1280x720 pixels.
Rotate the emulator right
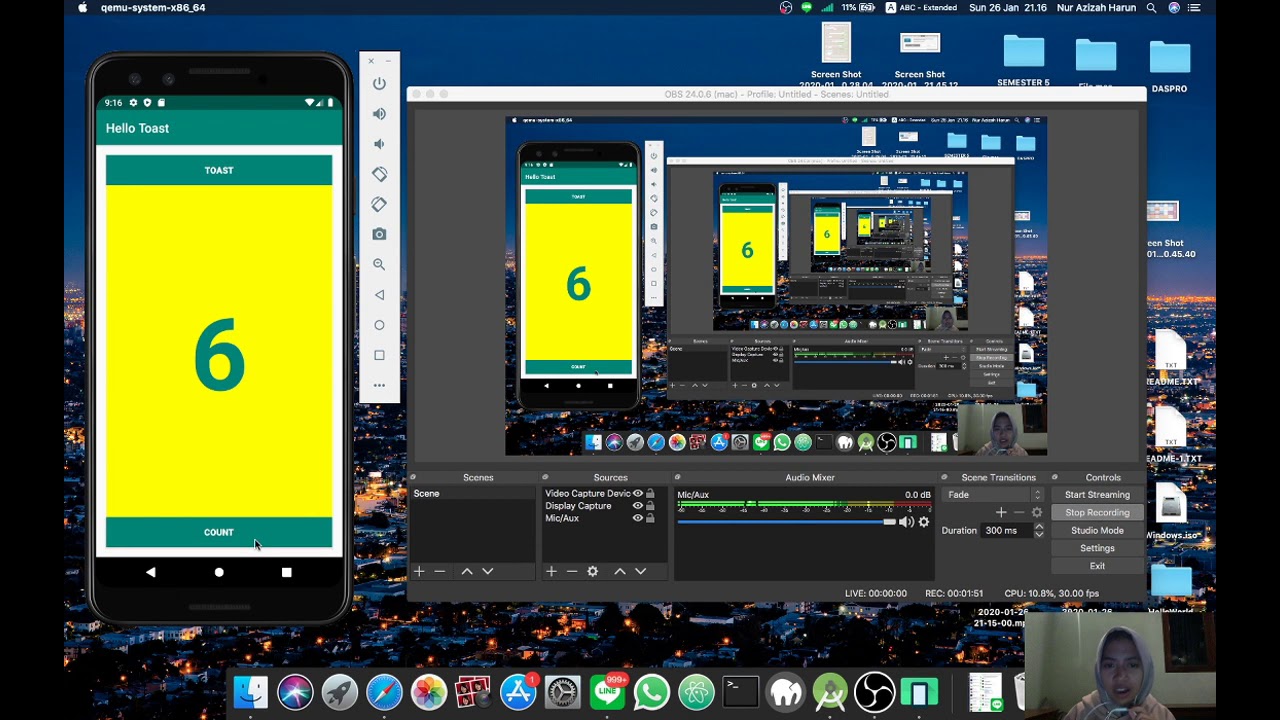pos(379,204)
